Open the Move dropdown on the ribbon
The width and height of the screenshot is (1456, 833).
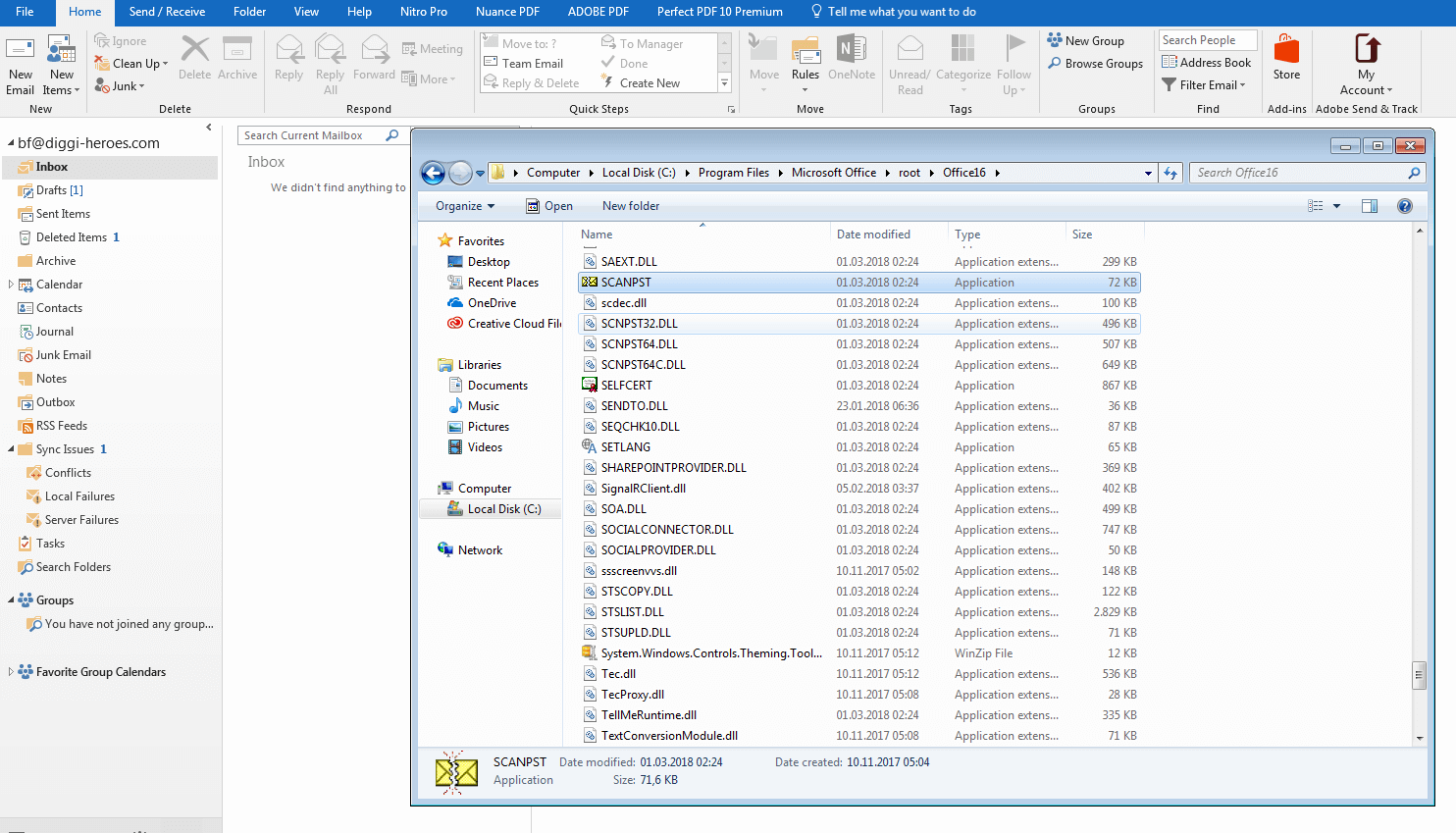coord(762,61)
